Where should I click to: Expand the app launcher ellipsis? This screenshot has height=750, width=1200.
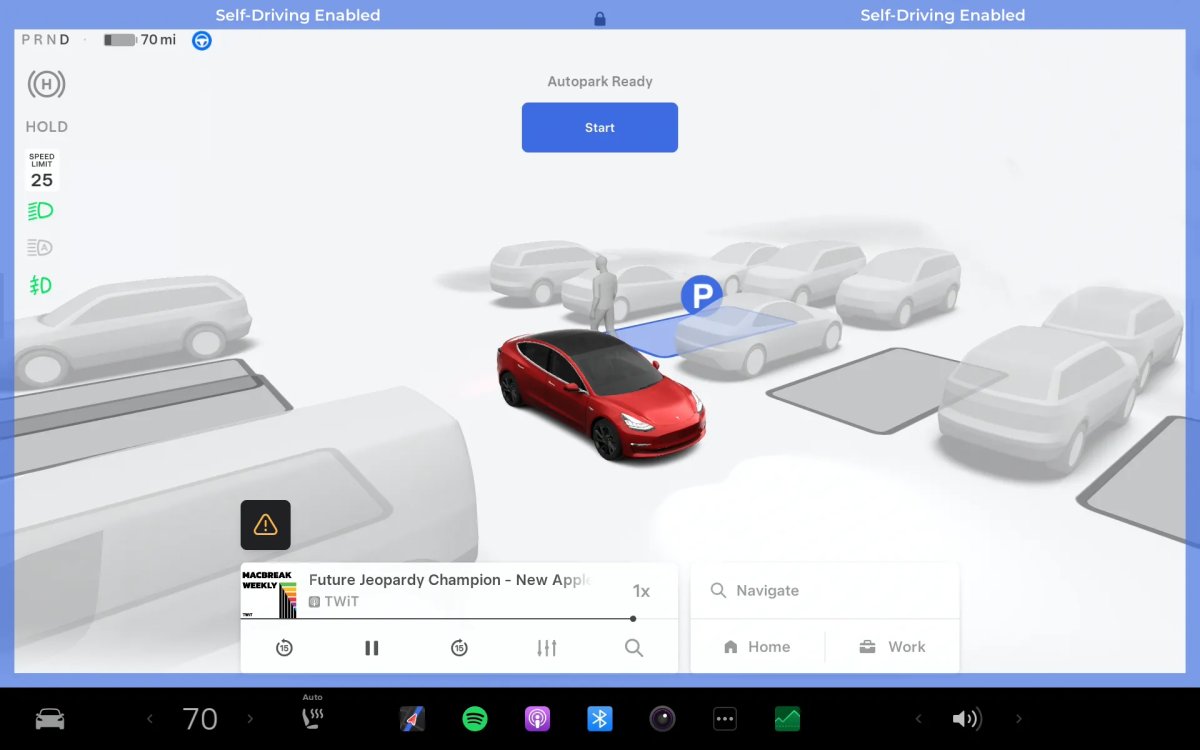tap(724, 718)
